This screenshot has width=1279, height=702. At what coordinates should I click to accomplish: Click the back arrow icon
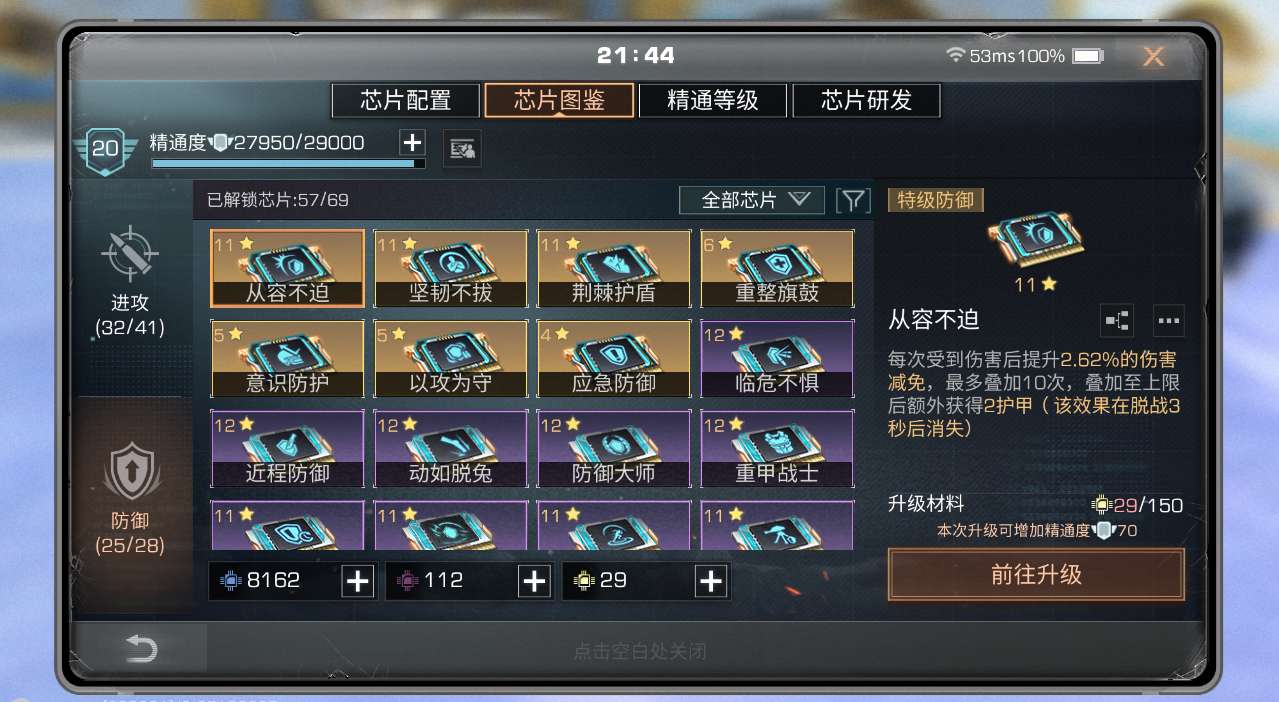(x=140, y=650)
